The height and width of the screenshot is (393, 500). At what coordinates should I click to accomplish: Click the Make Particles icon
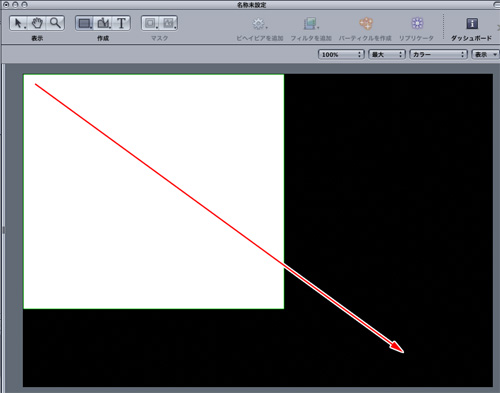366,23
